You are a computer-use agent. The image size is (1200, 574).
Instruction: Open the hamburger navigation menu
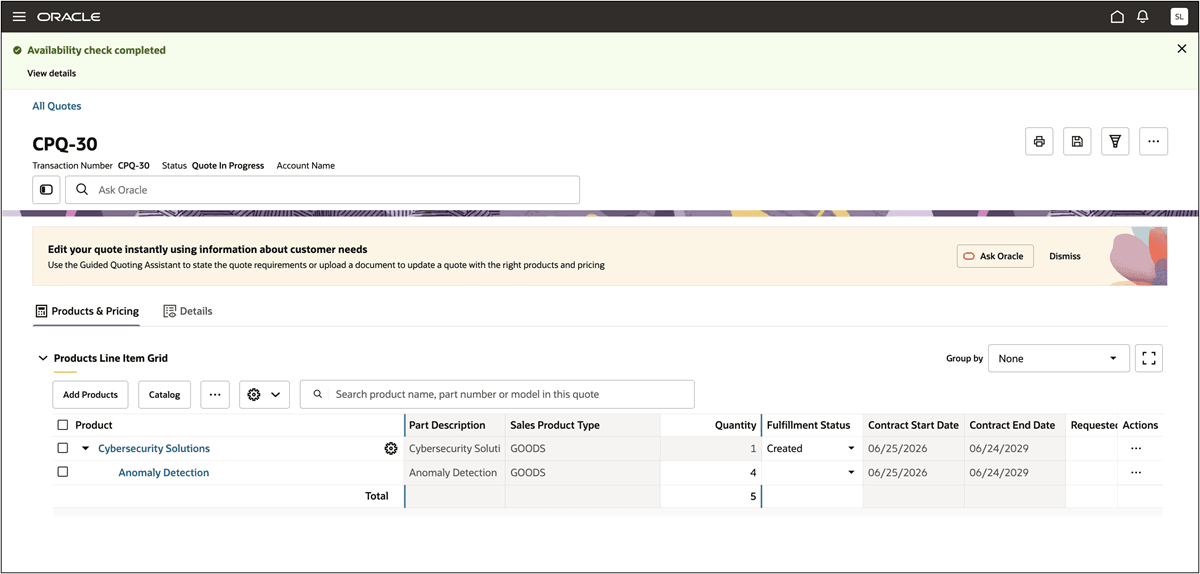coord(19,17)
